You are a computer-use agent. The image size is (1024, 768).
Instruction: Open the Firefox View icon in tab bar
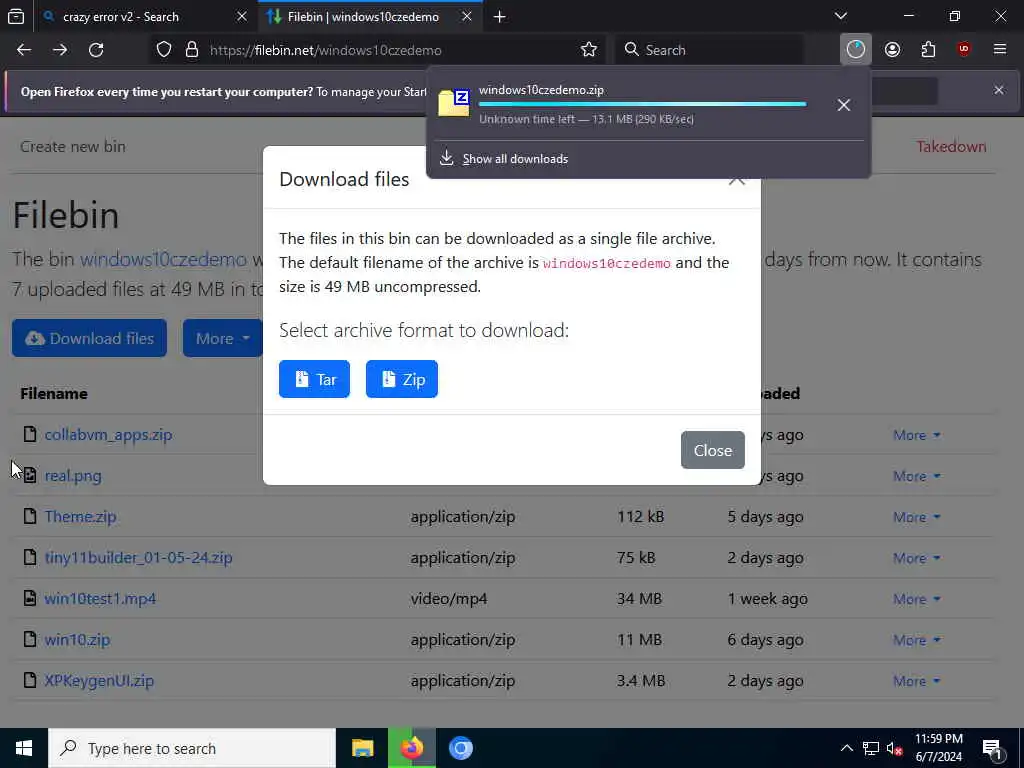pyautogui.click(x=16, y=17)
